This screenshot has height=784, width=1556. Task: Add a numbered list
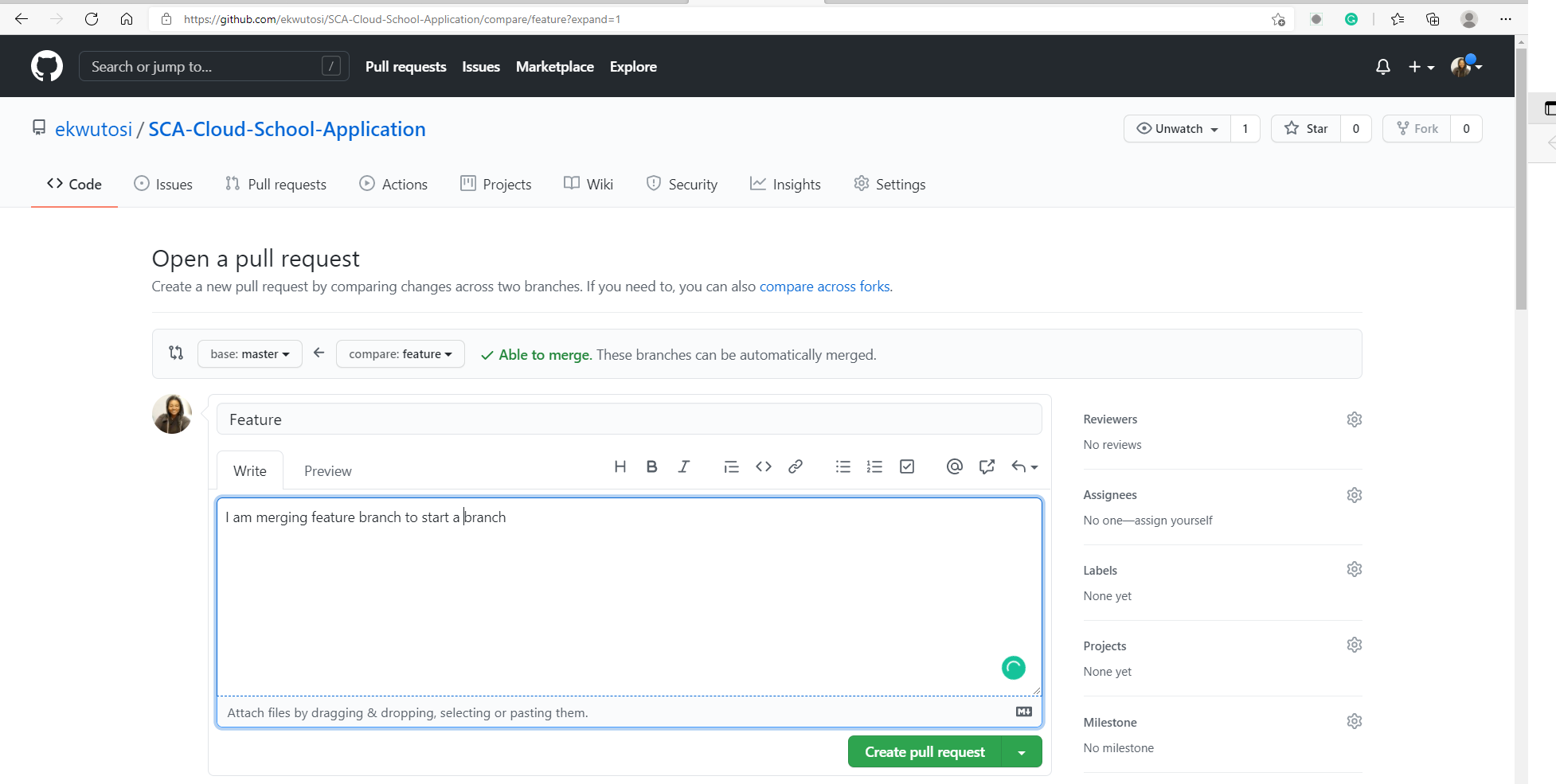tap(874, 466)
